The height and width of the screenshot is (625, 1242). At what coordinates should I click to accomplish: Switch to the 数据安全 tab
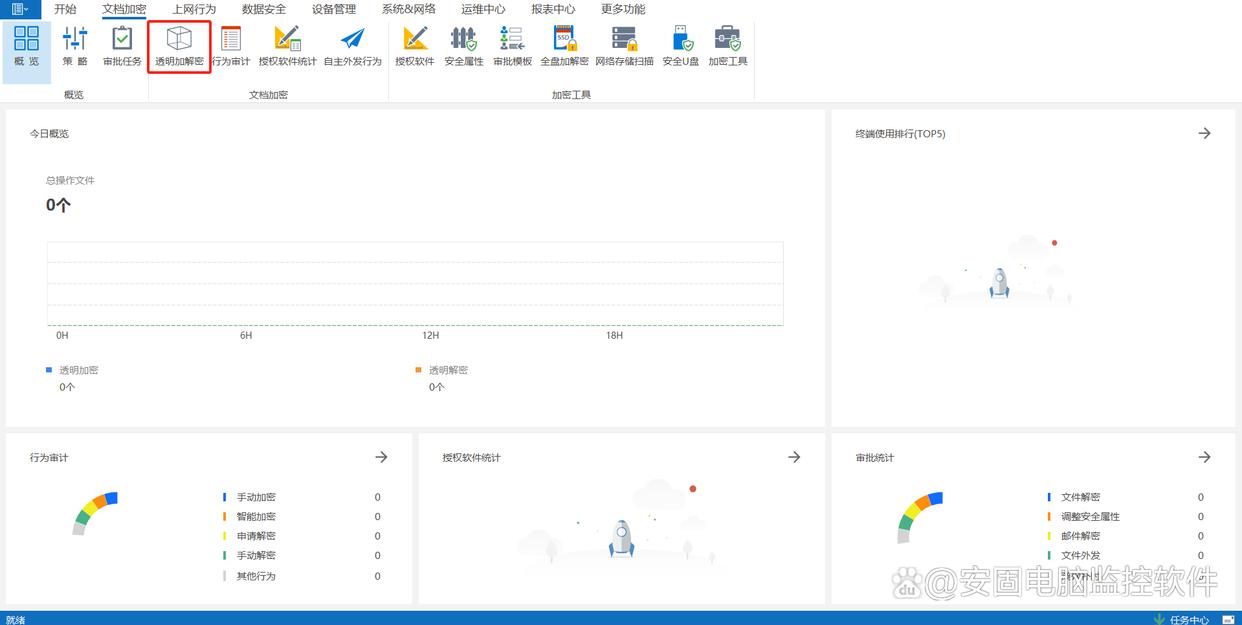(264, 9)
